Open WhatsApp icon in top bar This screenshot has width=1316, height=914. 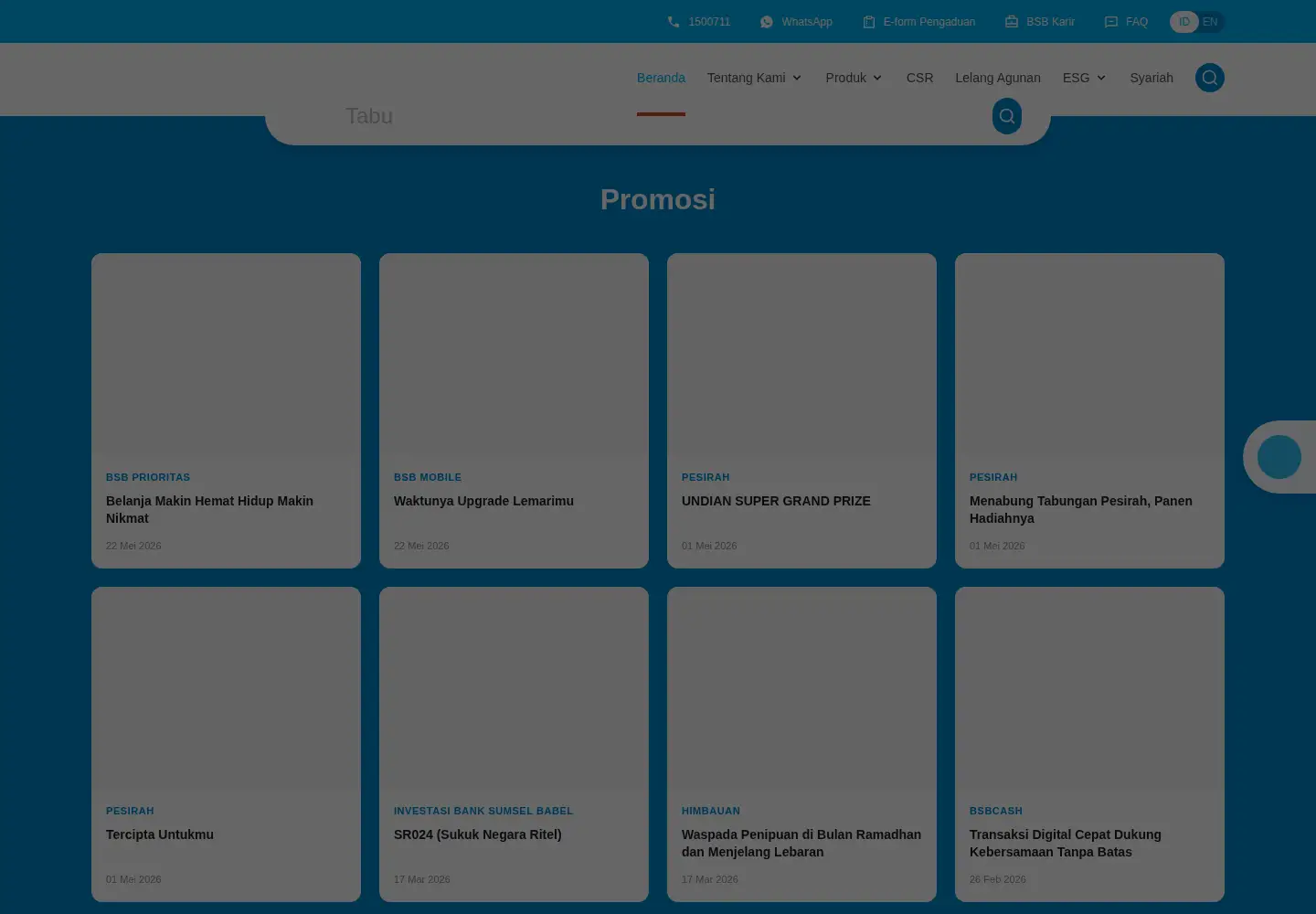pos(767,22)
